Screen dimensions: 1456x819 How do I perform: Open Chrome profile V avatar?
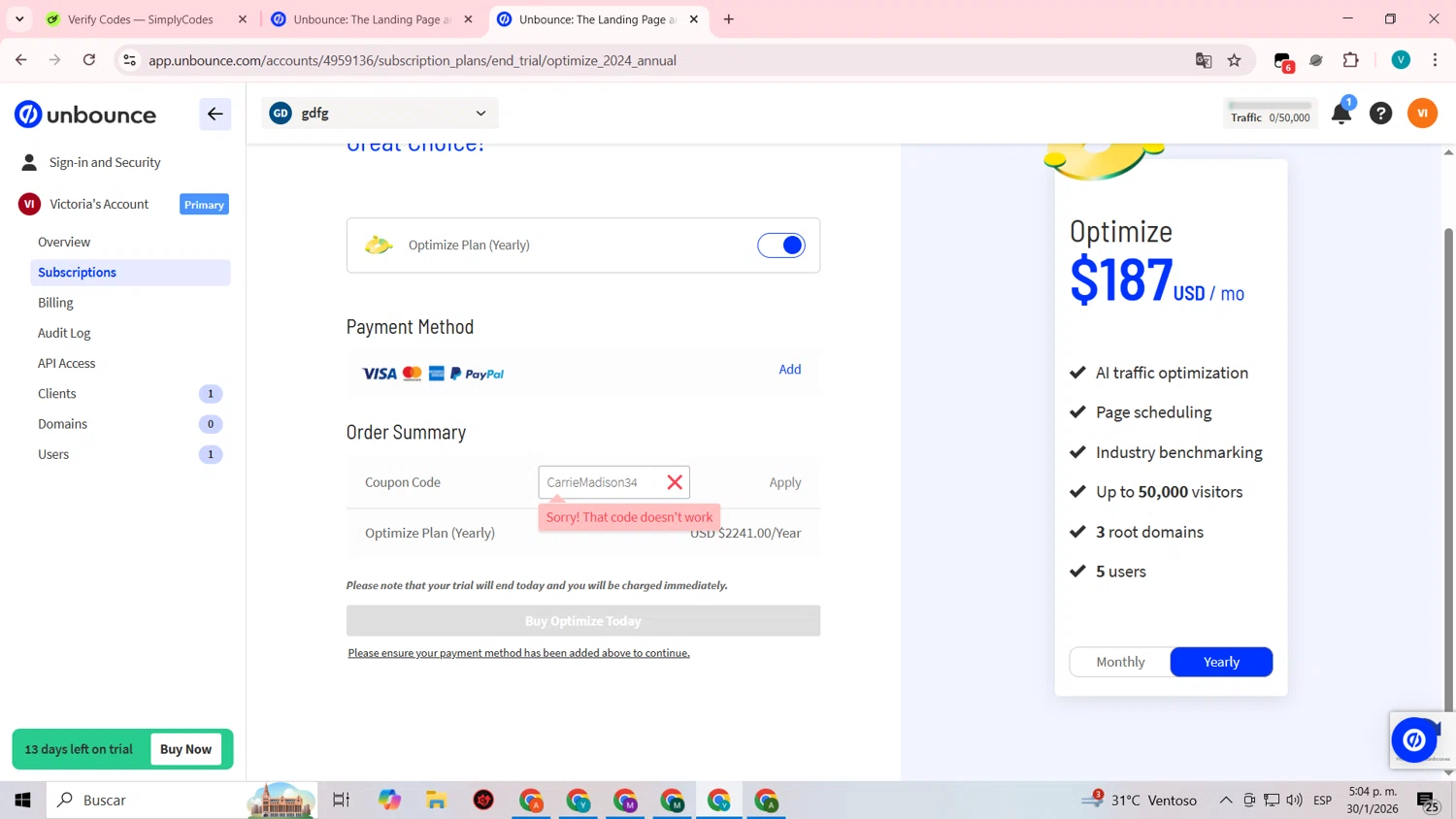tap(1401, 60)
